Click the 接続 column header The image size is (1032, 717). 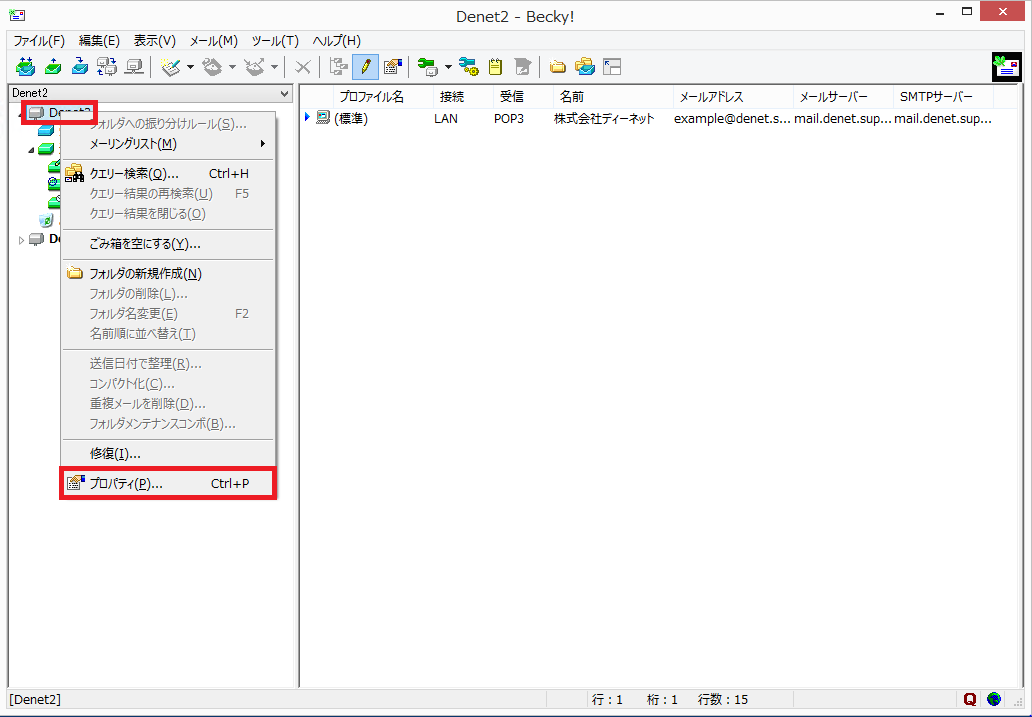click(463, 97)
